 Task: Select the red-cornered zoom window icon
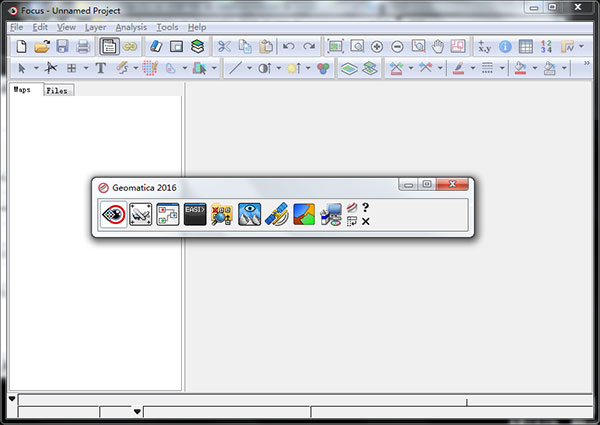click(x=418, y=47)
